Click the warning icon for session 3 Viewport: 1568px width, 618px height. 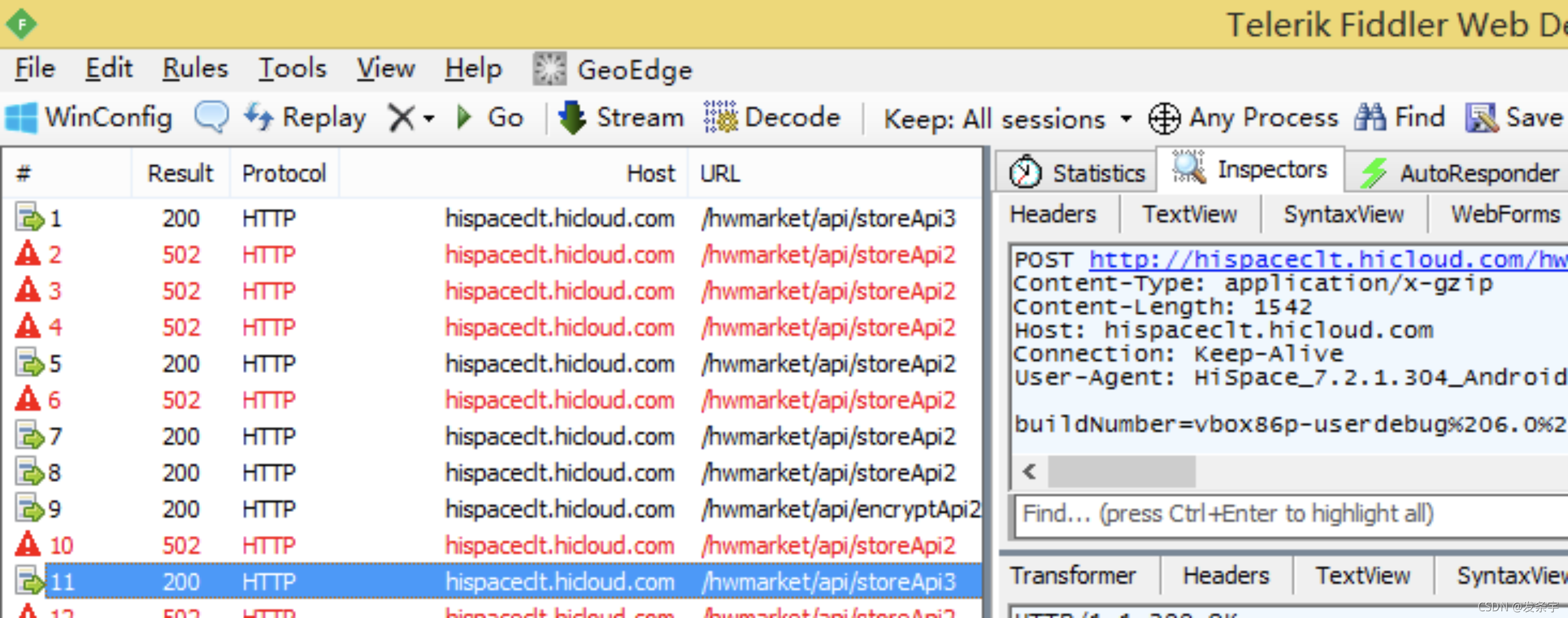[28, 290]
